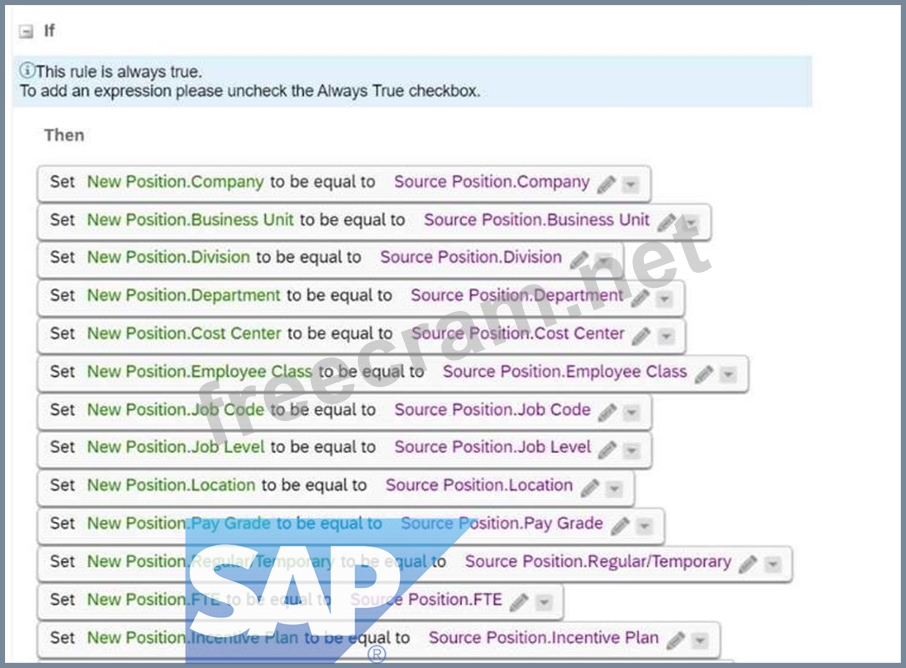Click Source Position.Location value text
This screenshot has width=906, height=668.
479,486
